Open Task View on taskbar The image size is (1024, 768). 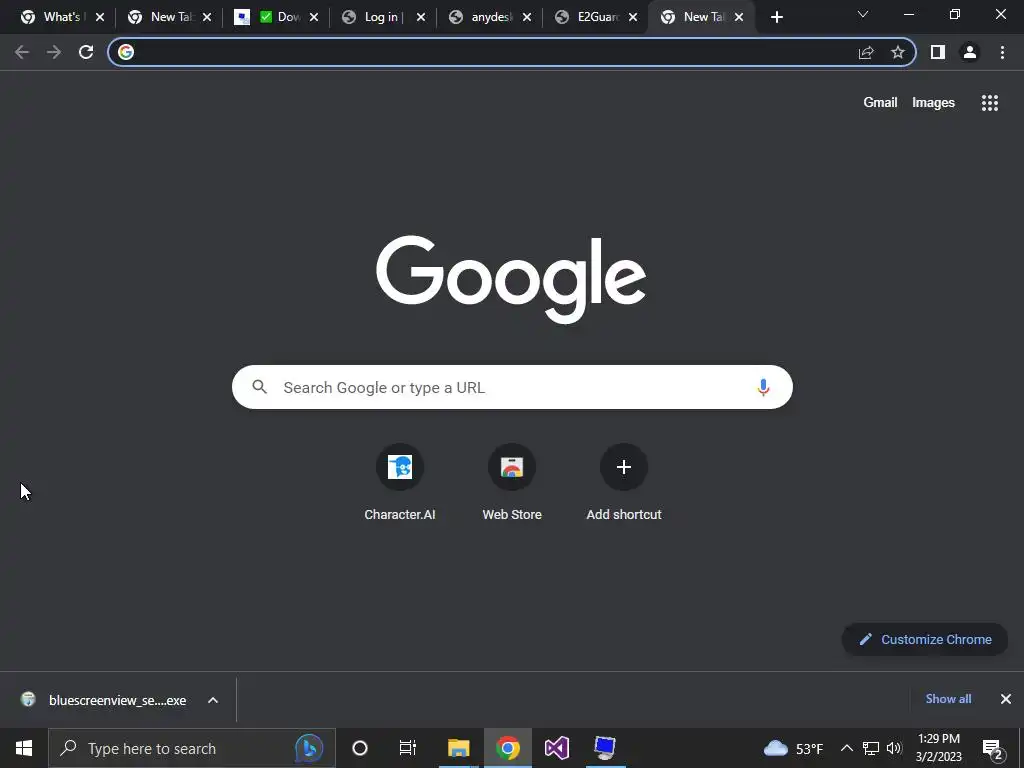408,748
